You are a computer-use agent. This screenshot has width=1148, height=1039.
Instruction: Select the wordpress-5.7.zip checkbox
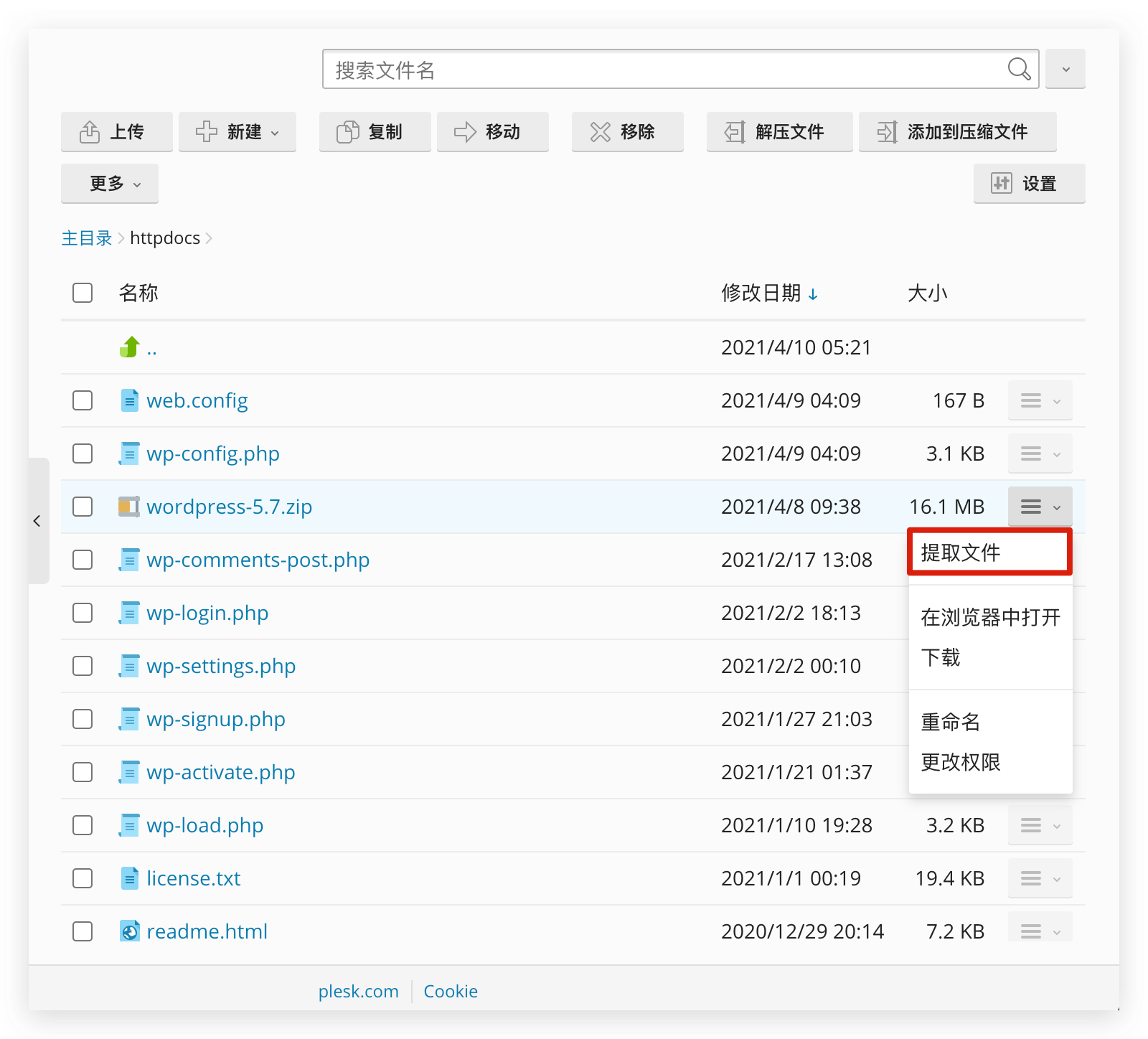click(x=83, y=507)
